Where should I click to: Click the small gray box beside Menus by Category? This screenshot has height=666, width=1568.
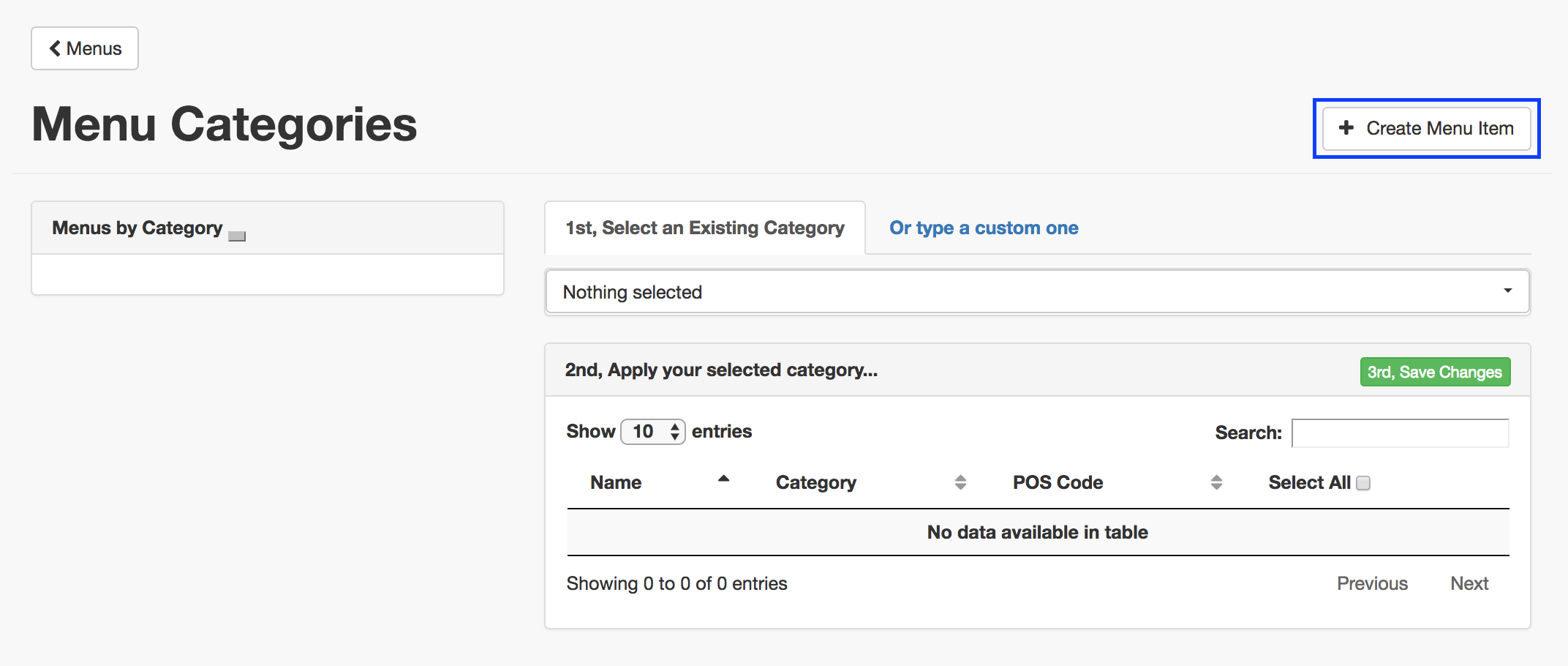(237, 236)
